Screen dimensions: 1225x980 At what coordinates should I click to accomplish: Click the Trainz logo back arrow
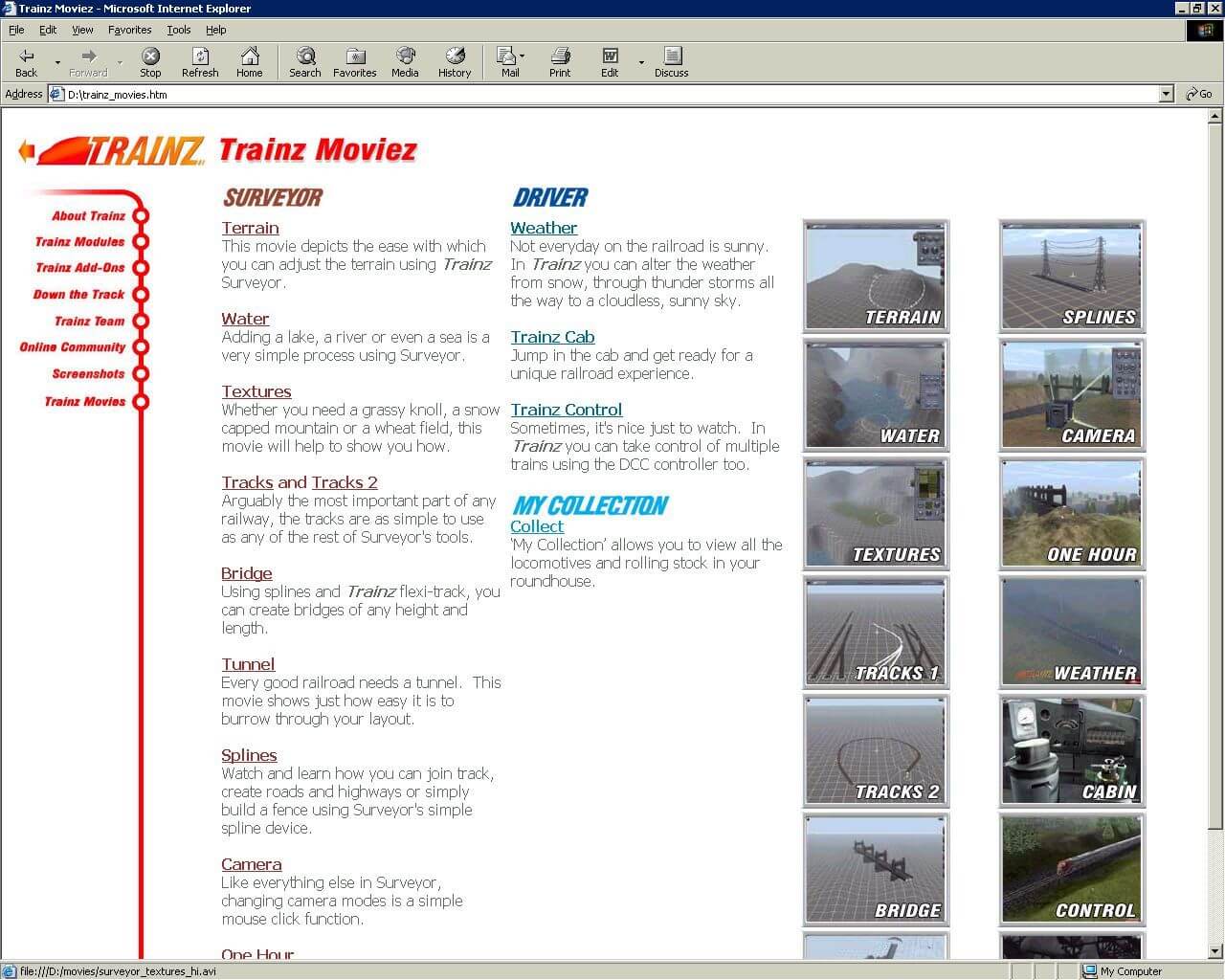click(27, 150)
